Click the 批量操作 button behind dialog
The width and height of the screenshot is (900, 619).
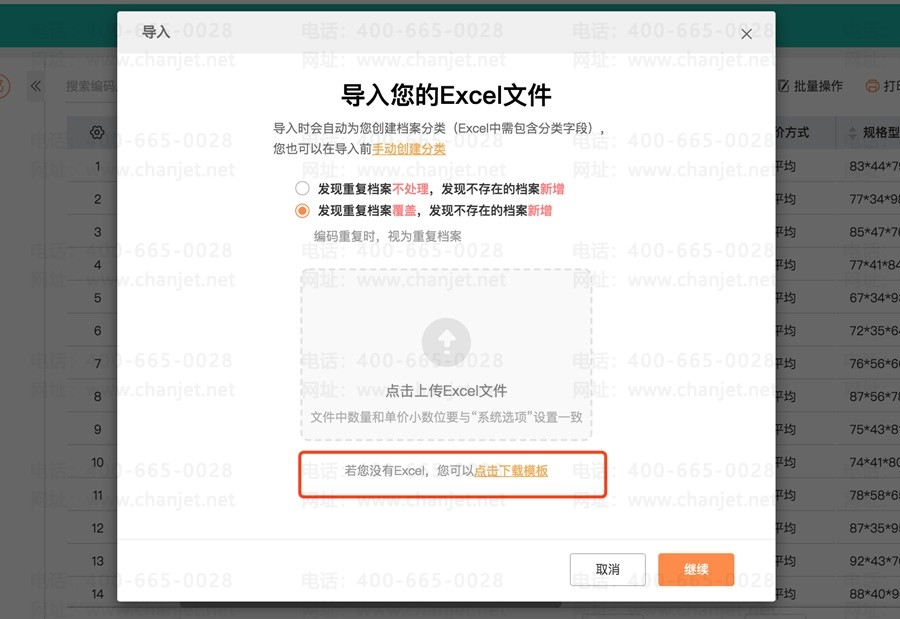(810, 86)
